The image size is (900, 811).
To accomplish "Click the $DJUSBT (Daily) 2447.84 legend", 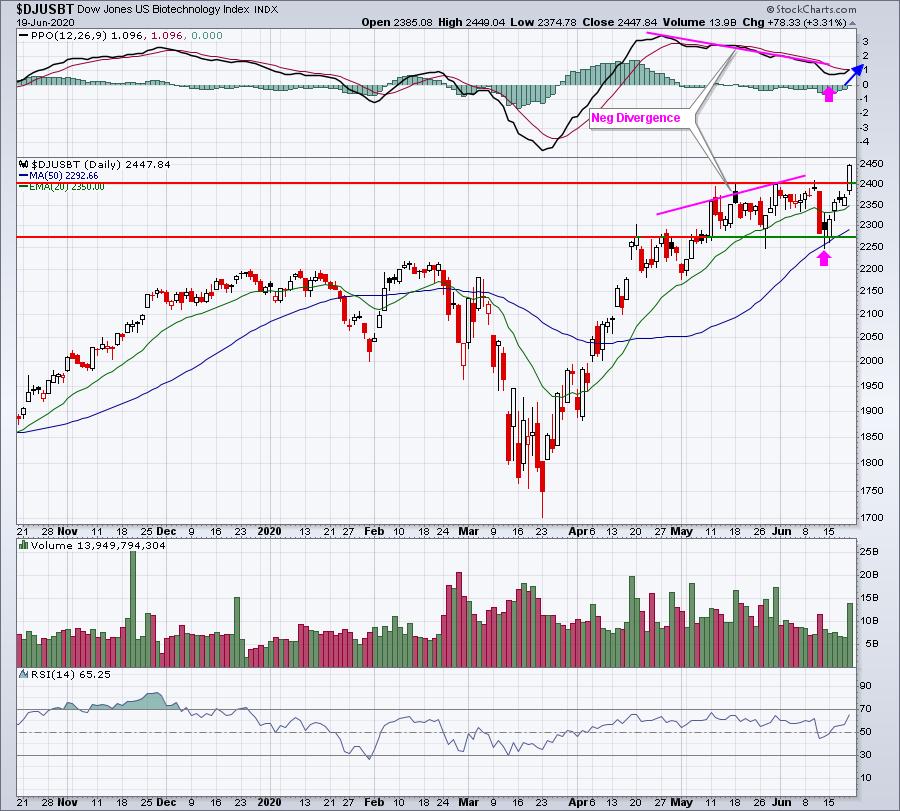I will coord(101,164).
